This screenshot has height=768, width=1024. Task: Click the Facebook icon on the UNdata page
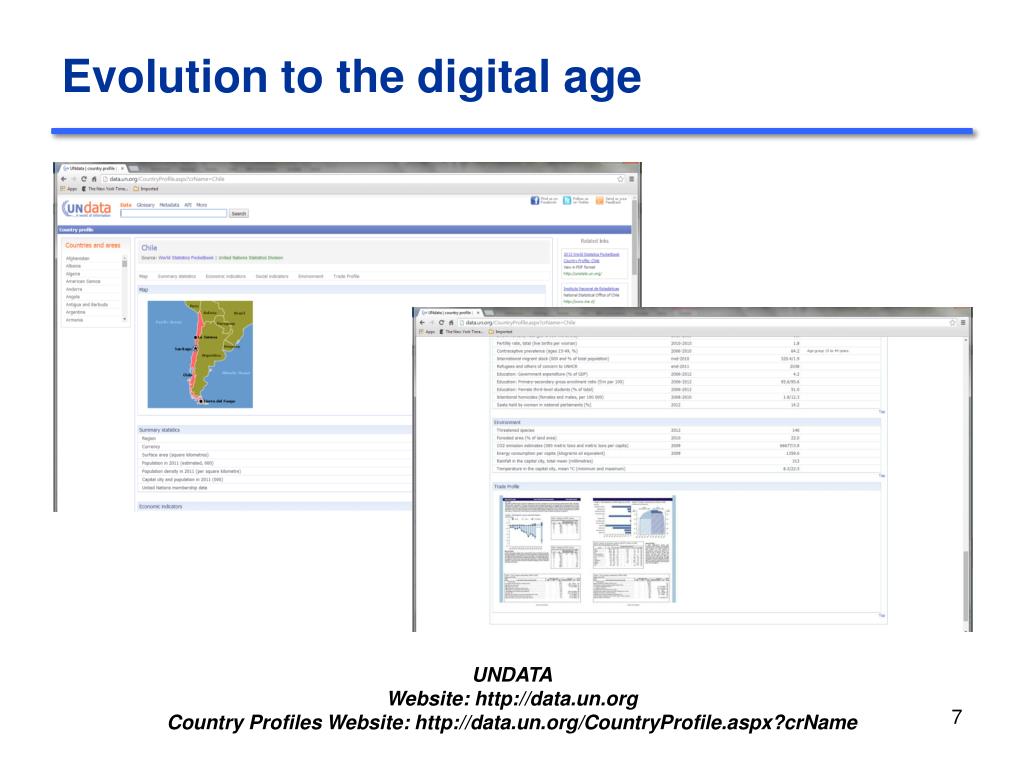pos(535,200)
